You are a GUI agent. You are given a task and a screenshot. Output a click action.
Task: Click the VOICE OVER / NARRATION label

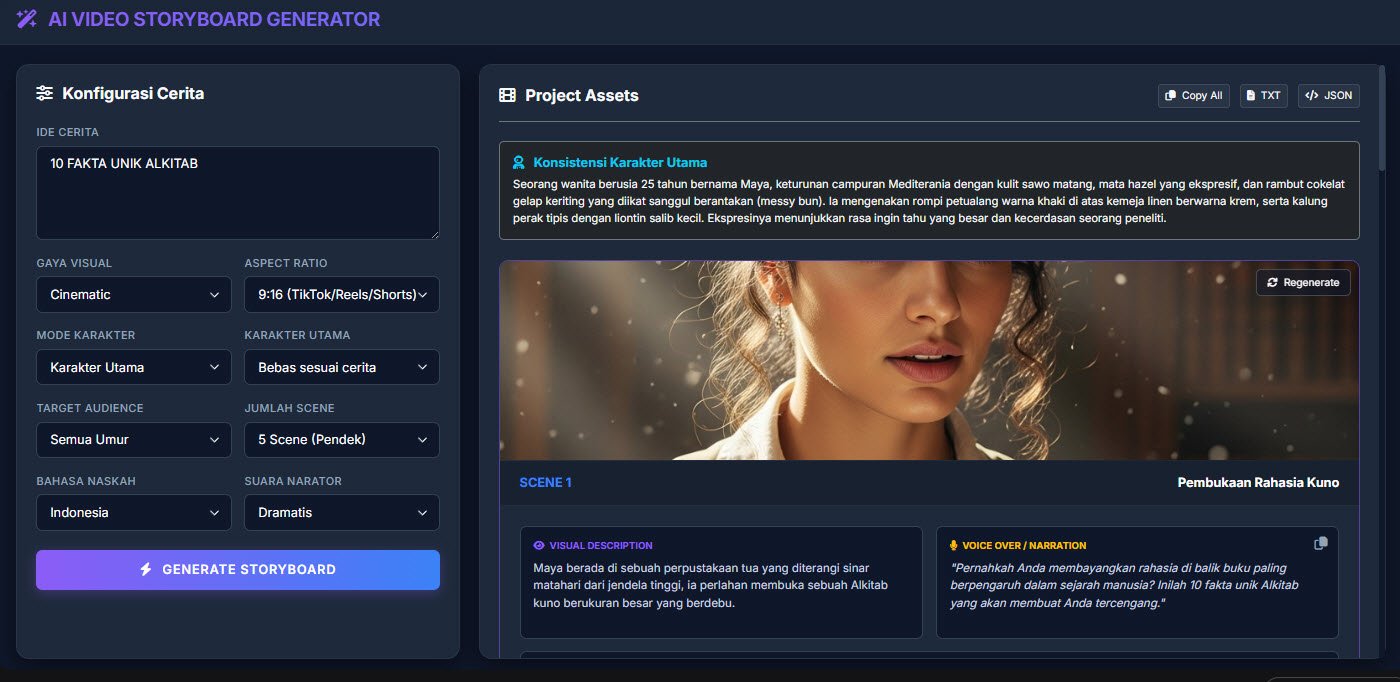1025,546
